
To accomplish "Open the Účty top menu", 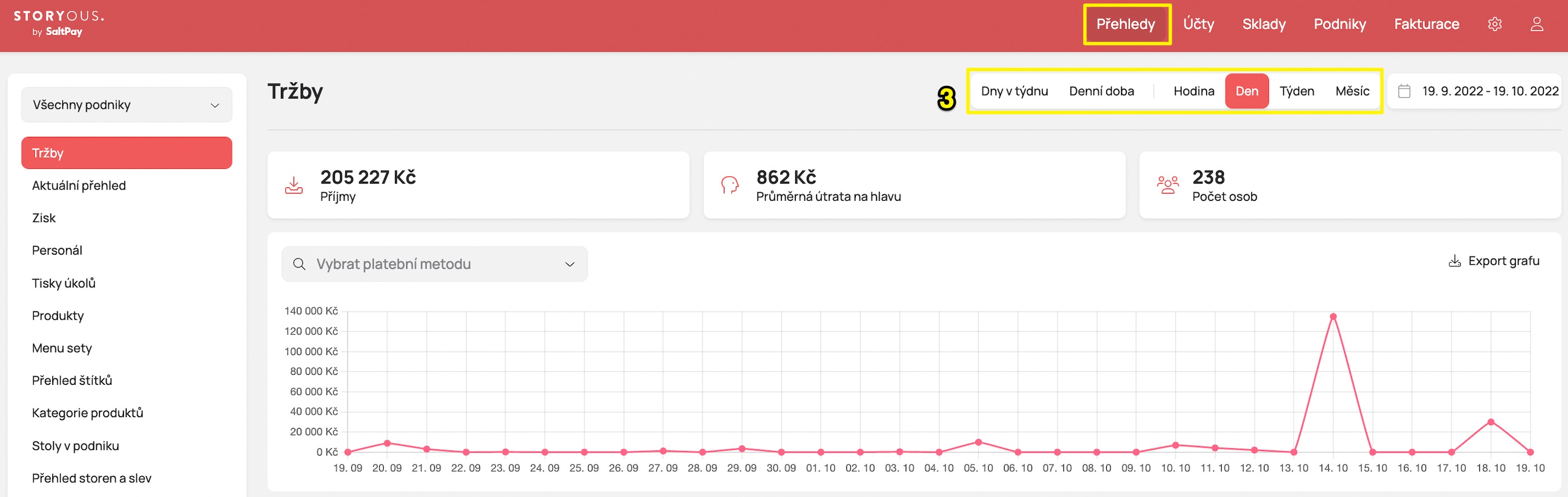I will point(1198,24).
